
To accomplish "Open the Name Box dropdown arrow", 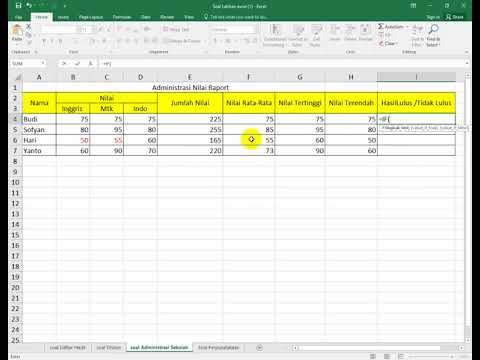I will click(43, 63).
